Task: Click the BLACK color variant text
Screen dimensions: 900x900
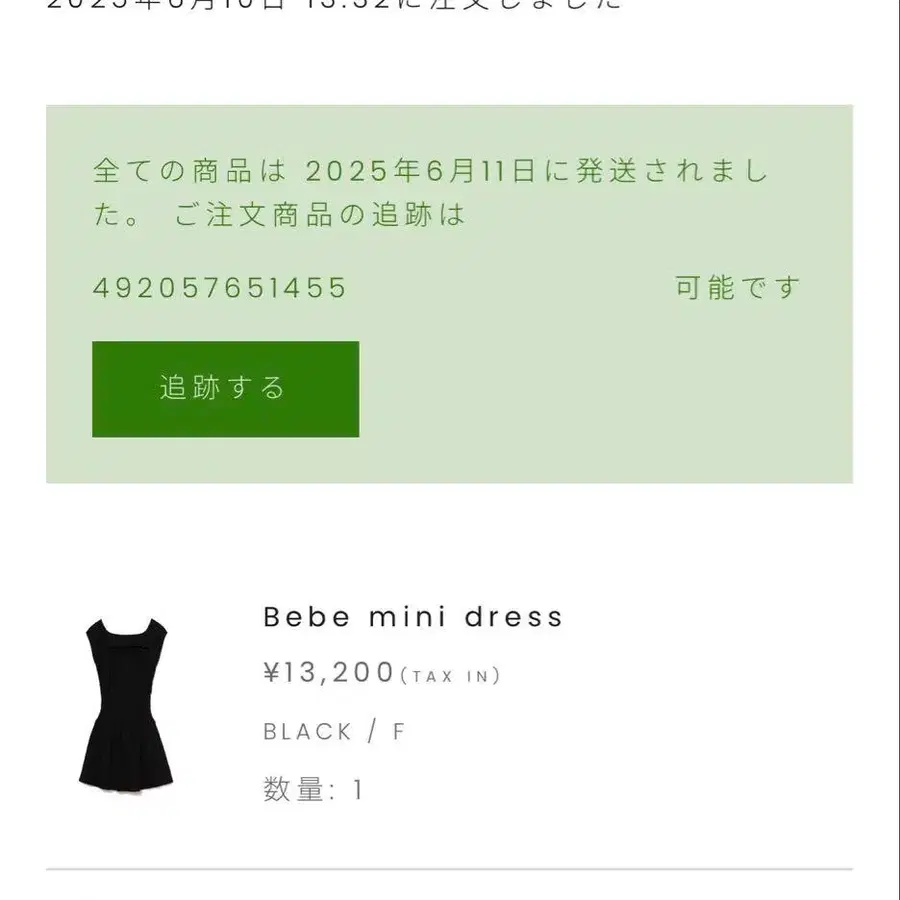Action: pyautogui.click(x=307, y=732)
